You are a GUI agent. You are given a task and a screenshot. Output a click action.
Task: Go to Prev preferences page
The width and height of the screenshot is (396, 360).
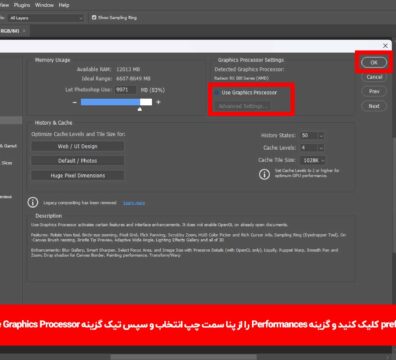point(374,91)
